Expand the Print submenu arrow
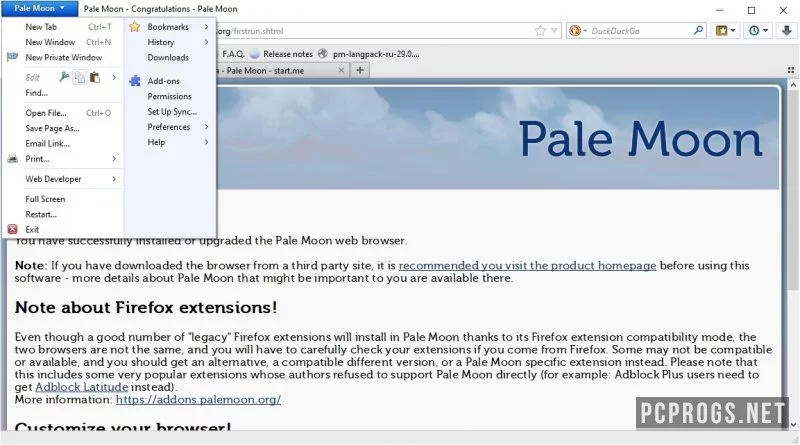Image resolution: width=800 pixels, height=445 pixels. point(114,159)
